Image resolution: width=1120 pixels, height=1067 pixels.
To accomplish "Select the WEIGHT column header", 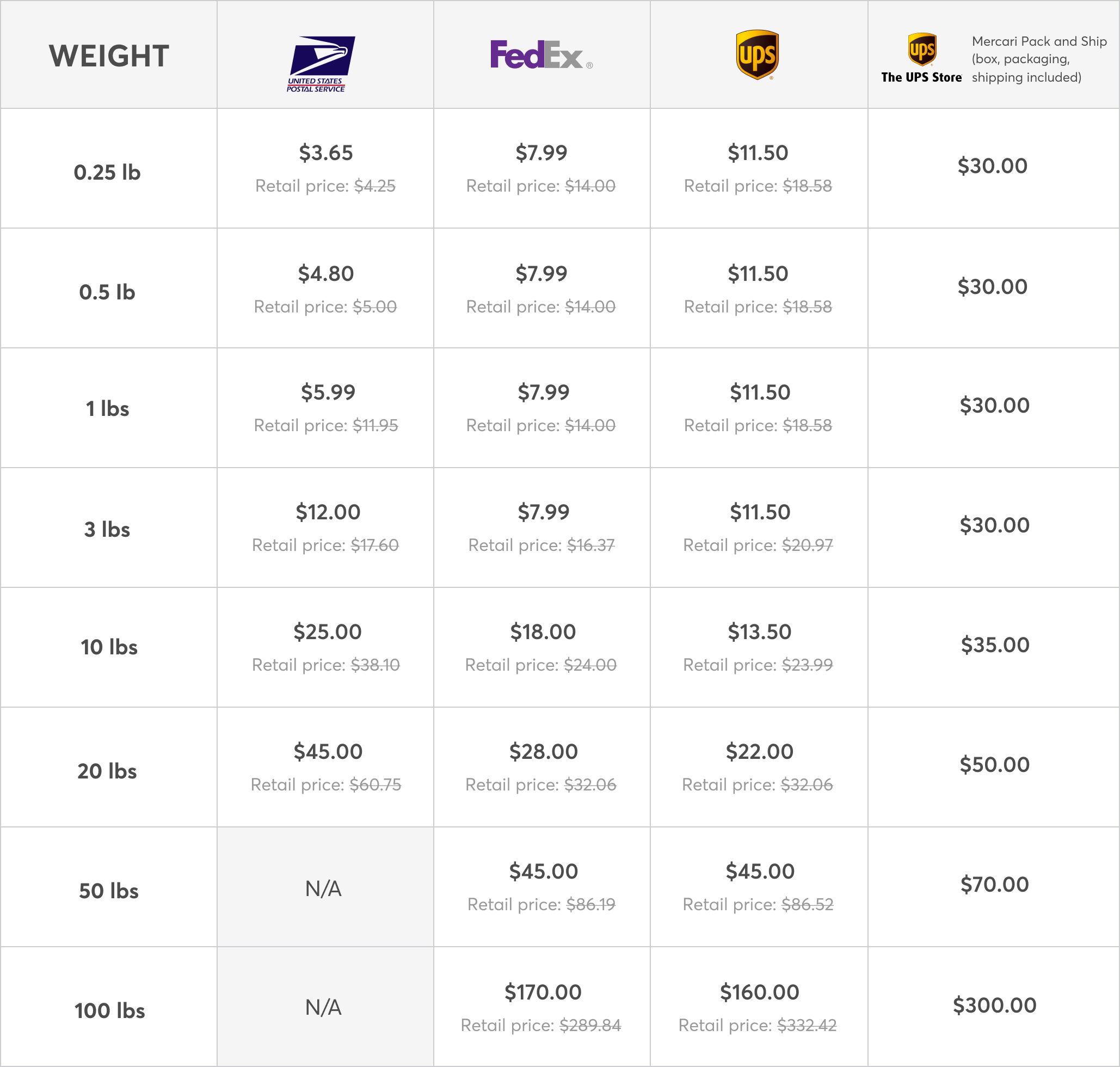I will pos(109,56).
